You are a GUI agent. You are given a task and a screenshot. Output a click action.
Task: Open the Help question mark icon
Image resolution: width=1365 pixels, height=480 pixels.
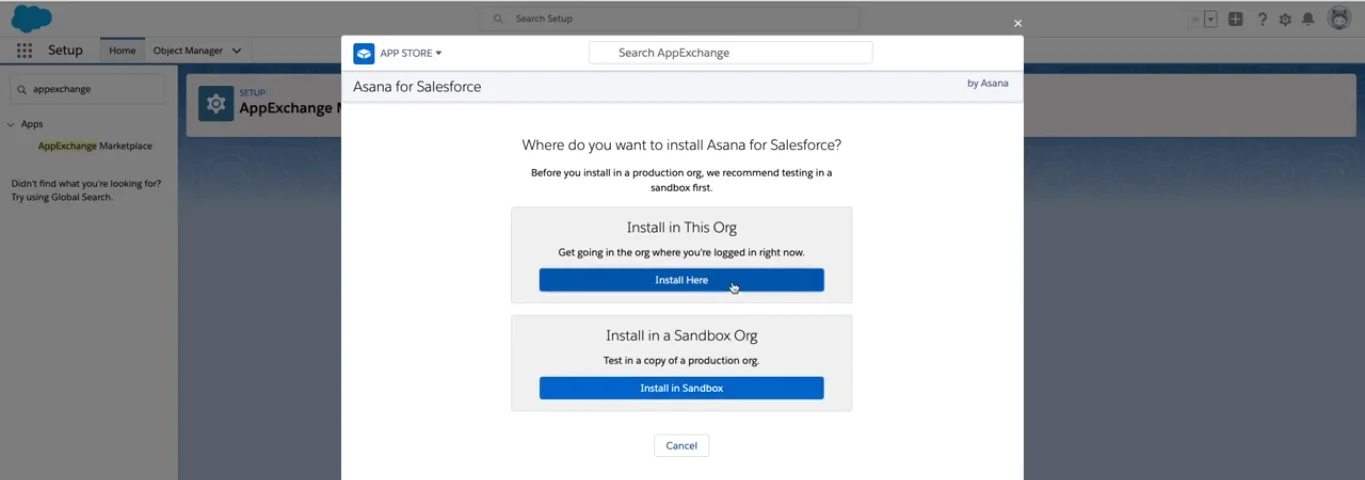pos(1262,19)
